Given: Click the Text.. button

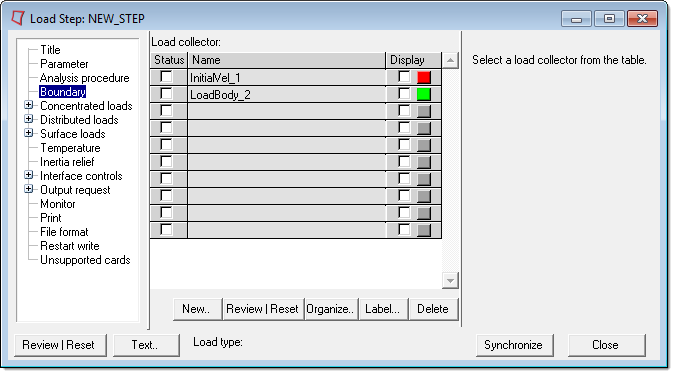Looking at the screenshot, I should pyautogui.click(x=146, y=345).
